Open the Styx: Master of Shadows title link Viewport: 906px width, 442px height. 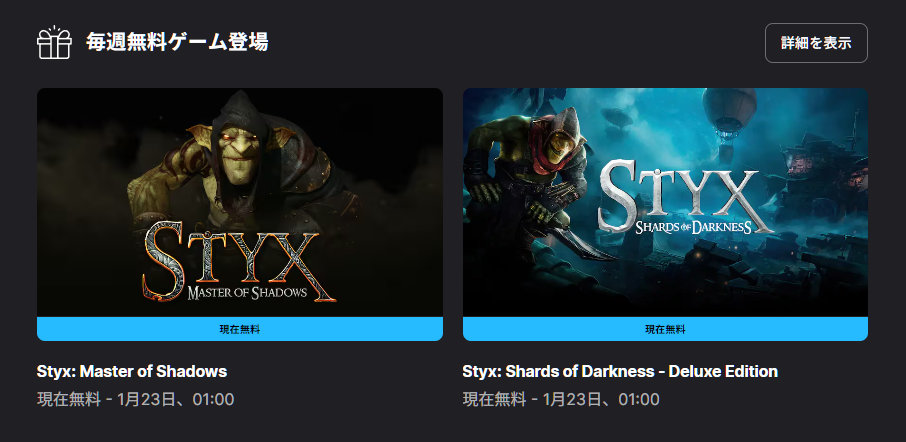132,371
